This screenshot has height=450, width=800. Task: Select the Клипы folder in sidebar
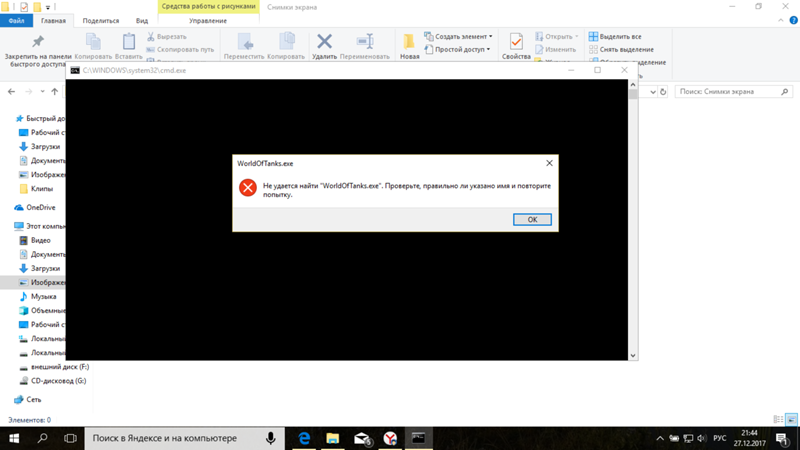(x=36, y=189)
